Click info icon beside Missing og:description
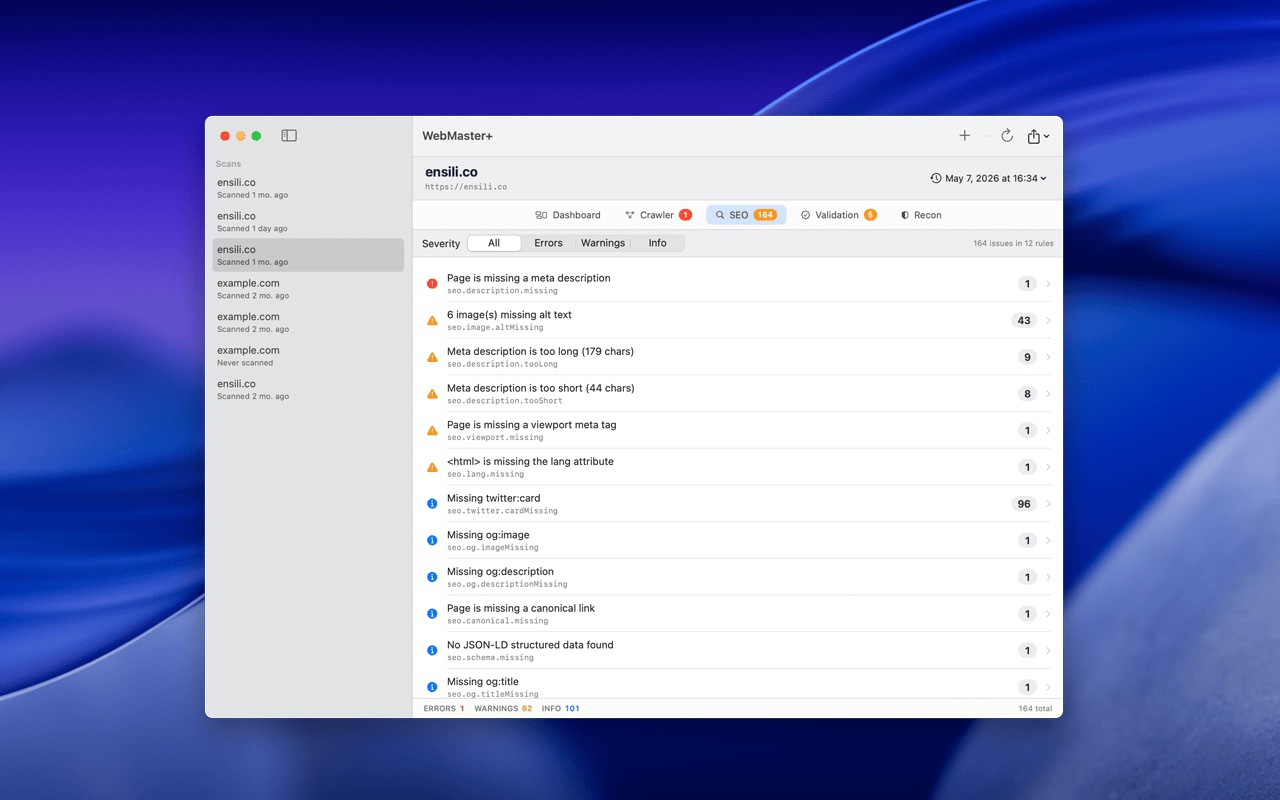The image size is (1280, 800). point(432,577)
